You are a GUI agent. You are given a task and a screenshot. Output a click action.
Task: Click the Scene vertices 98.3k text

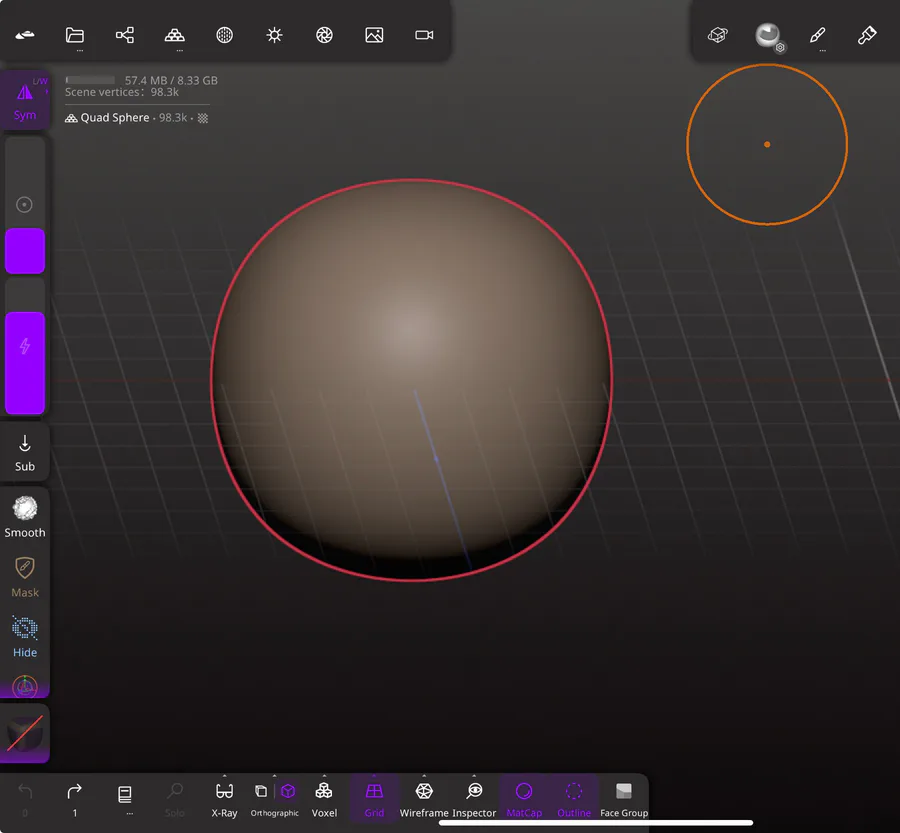(122, 92)
